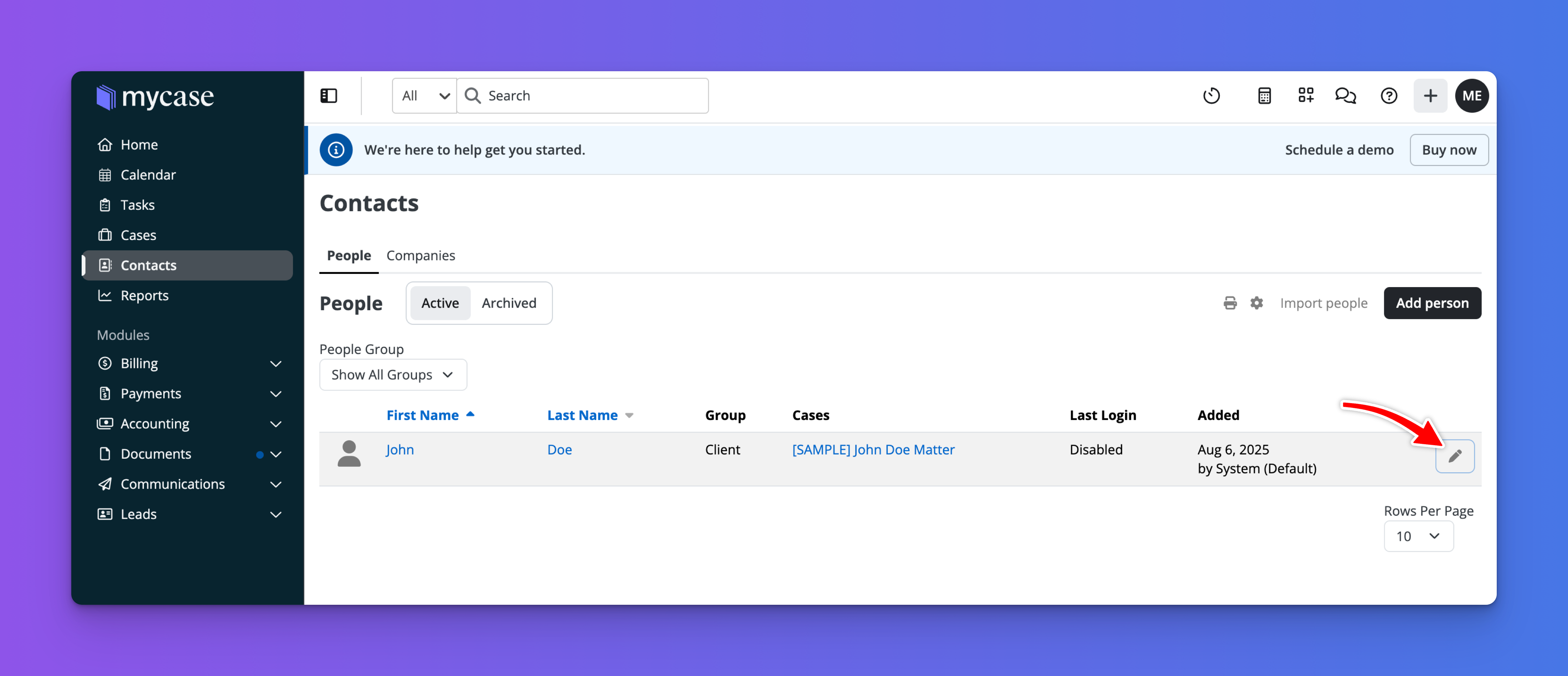Image resolution: width=1568 pixels, height=676 pixels.
Task: Click the Add person button
Action: tap(1432, 303)
